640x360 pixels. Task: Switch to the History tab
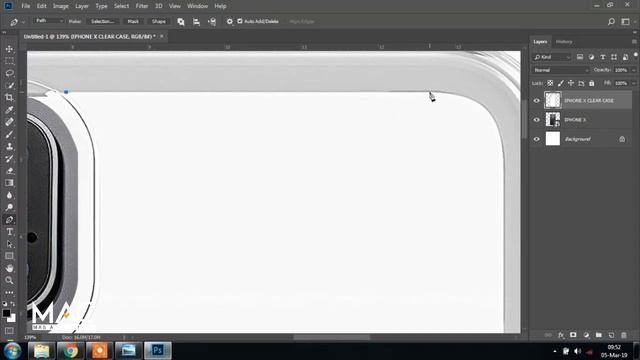(564, 42)
